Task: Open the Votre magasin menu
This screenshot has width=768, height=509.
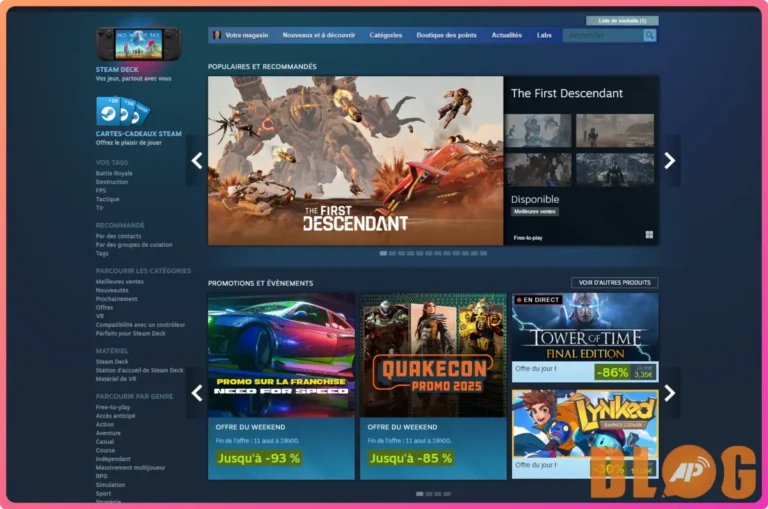Action: point(246,35)
